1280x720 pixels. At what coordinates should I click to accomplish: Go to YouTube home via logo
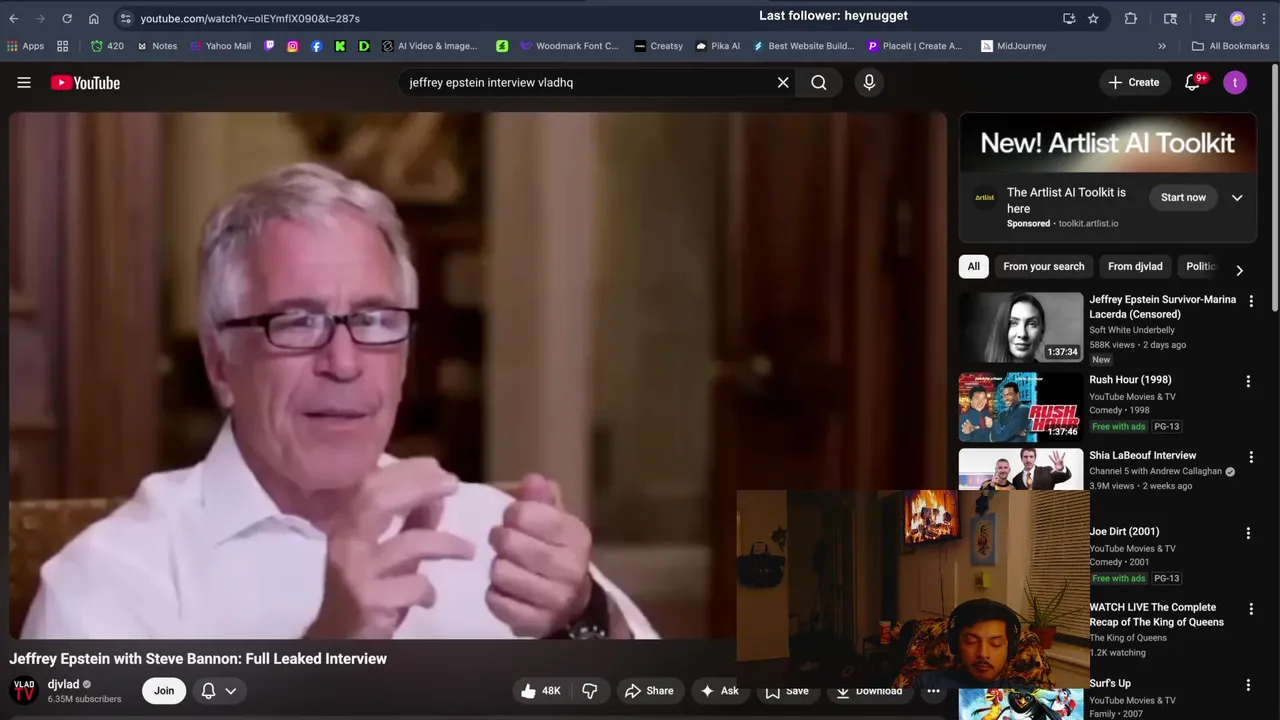85,83
